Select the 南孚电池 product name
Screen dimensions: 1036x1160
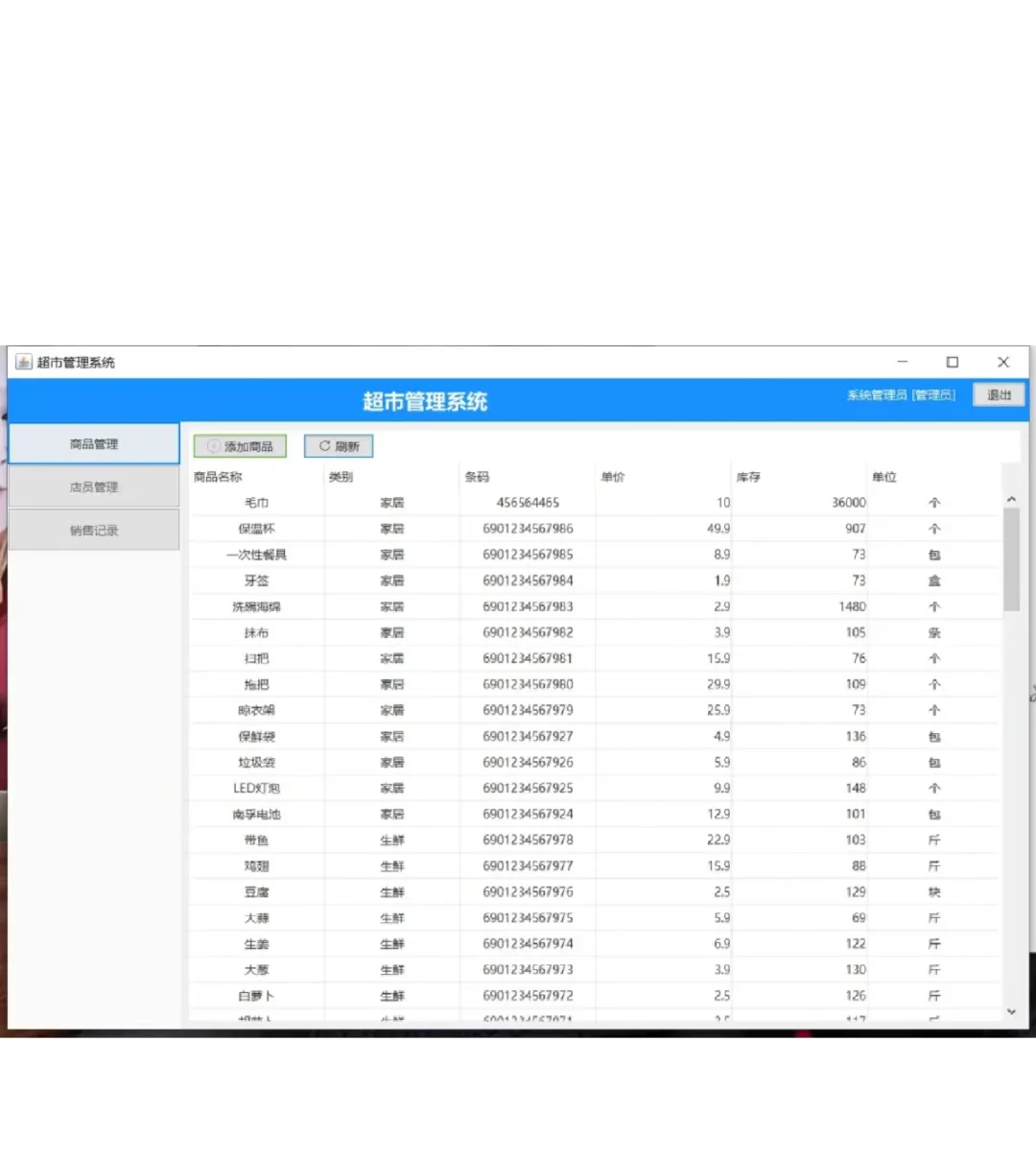[257, 814]
